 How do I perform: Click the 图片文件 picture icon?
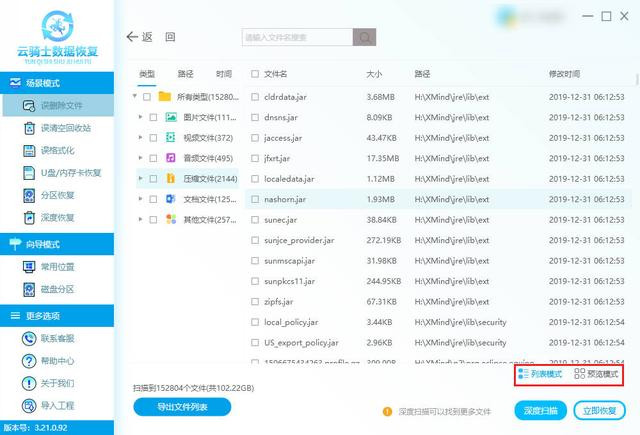tap(171, 117)
